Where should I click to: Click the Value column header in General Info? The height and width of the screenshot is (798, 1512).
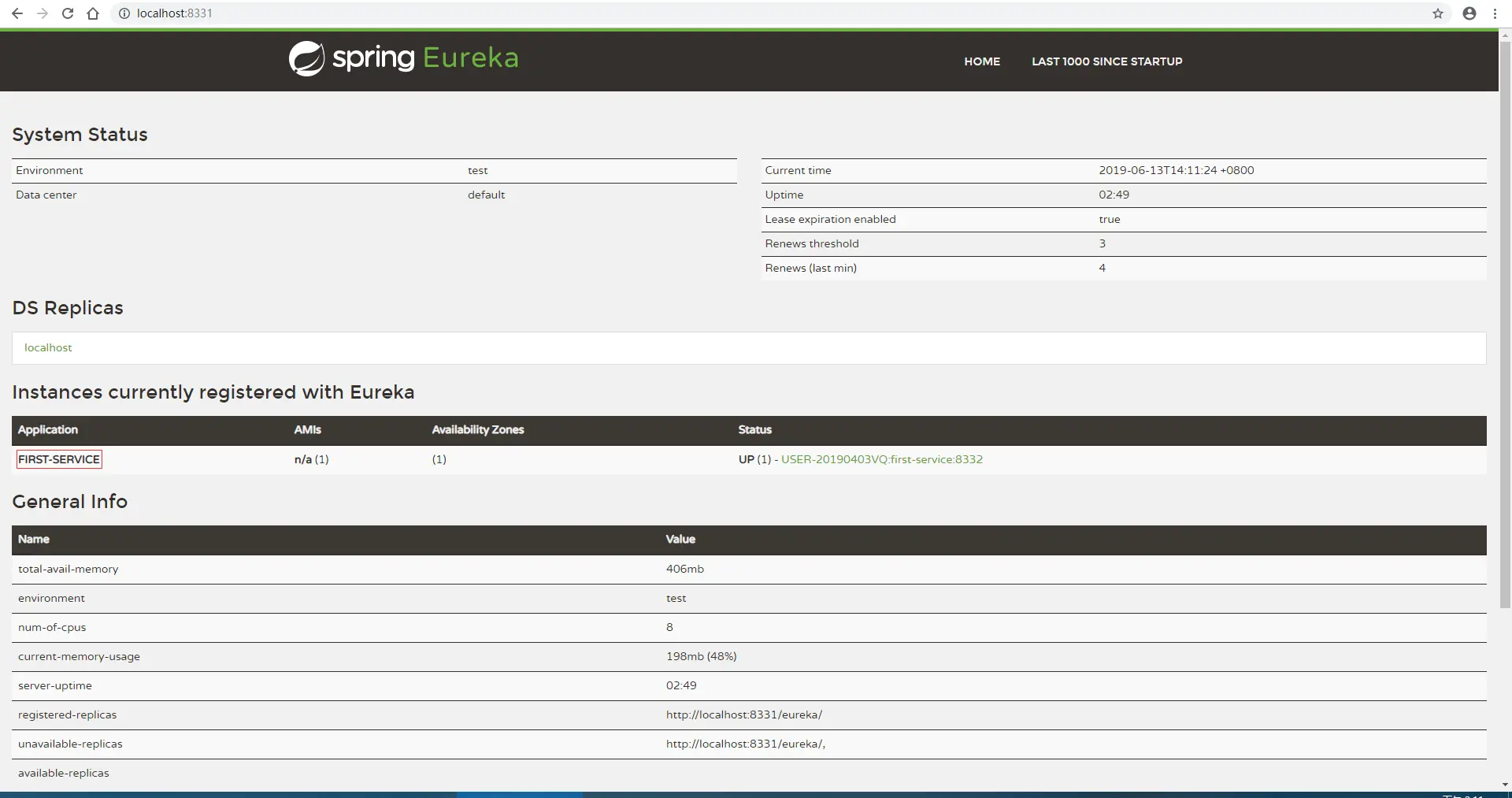point(680,539)
